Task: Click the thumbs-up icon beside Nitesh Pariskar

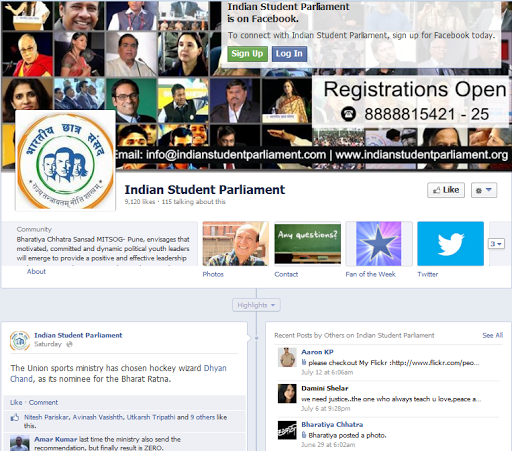Action: [15, 417]
